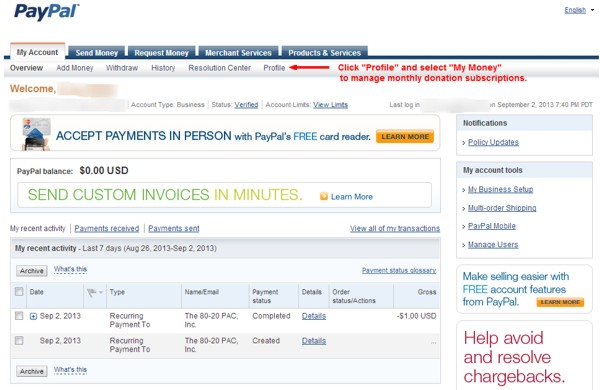
Task: Click the top Archive button
Action: 32,271
